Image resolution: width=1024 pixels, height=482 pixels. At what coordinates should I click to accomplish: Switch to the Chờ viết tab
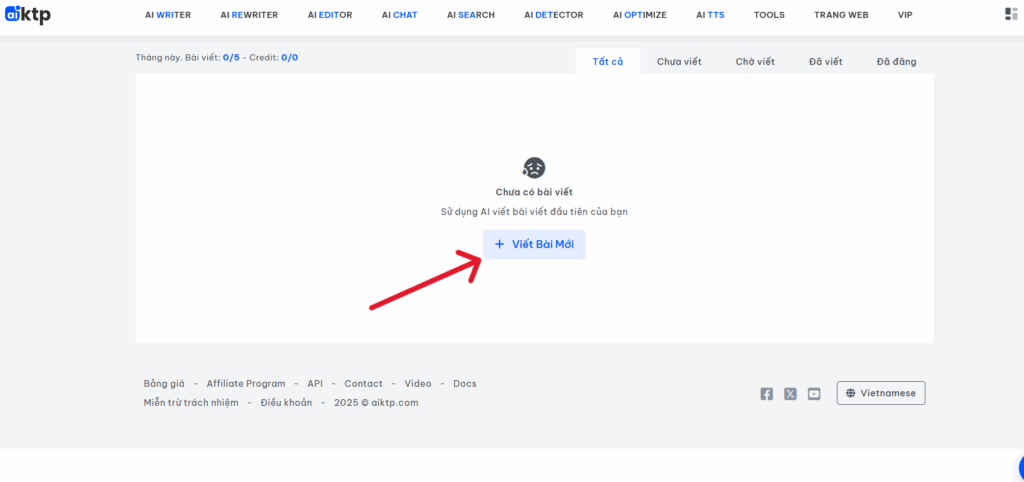click(755, 61)
